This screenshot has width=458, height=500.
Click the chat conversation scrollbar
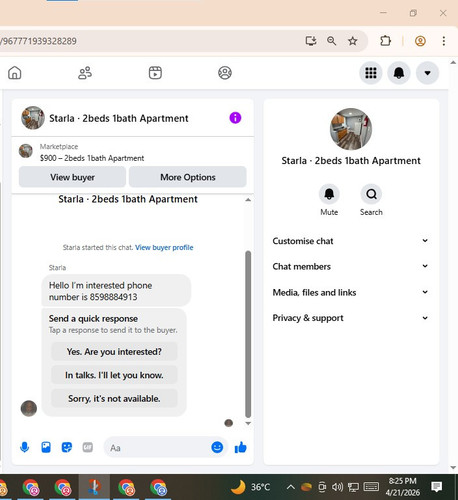[x=248, y=334]
